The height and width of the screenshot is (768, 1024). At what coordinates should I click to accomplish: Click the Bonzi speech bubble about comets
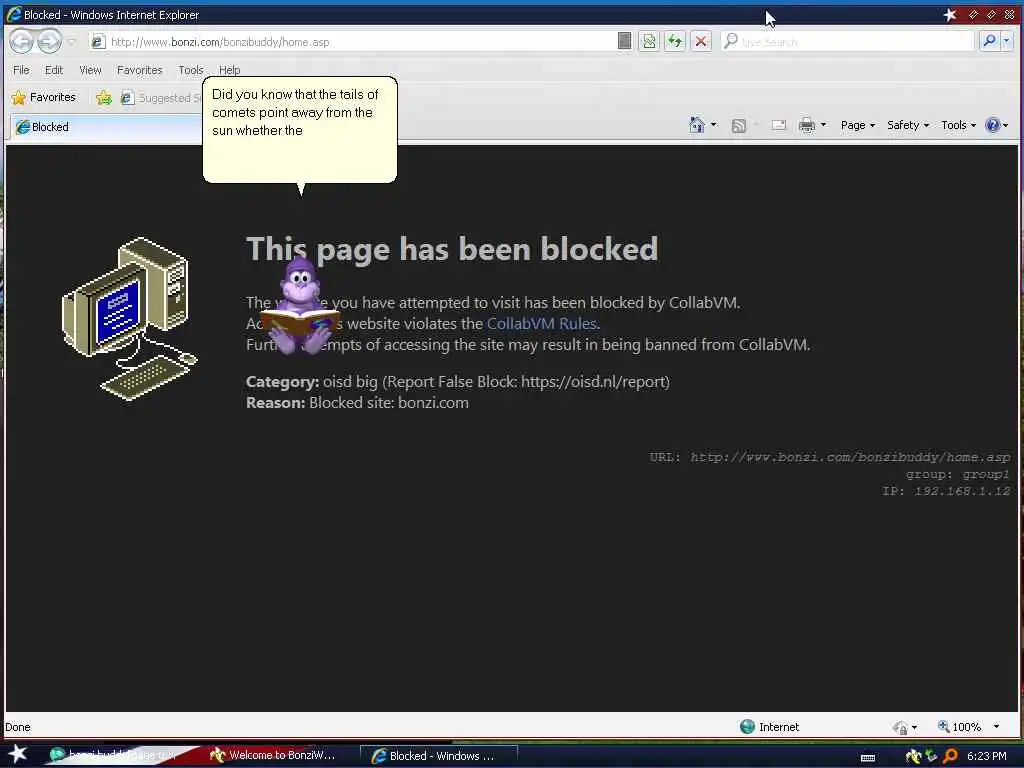[300, 129]
